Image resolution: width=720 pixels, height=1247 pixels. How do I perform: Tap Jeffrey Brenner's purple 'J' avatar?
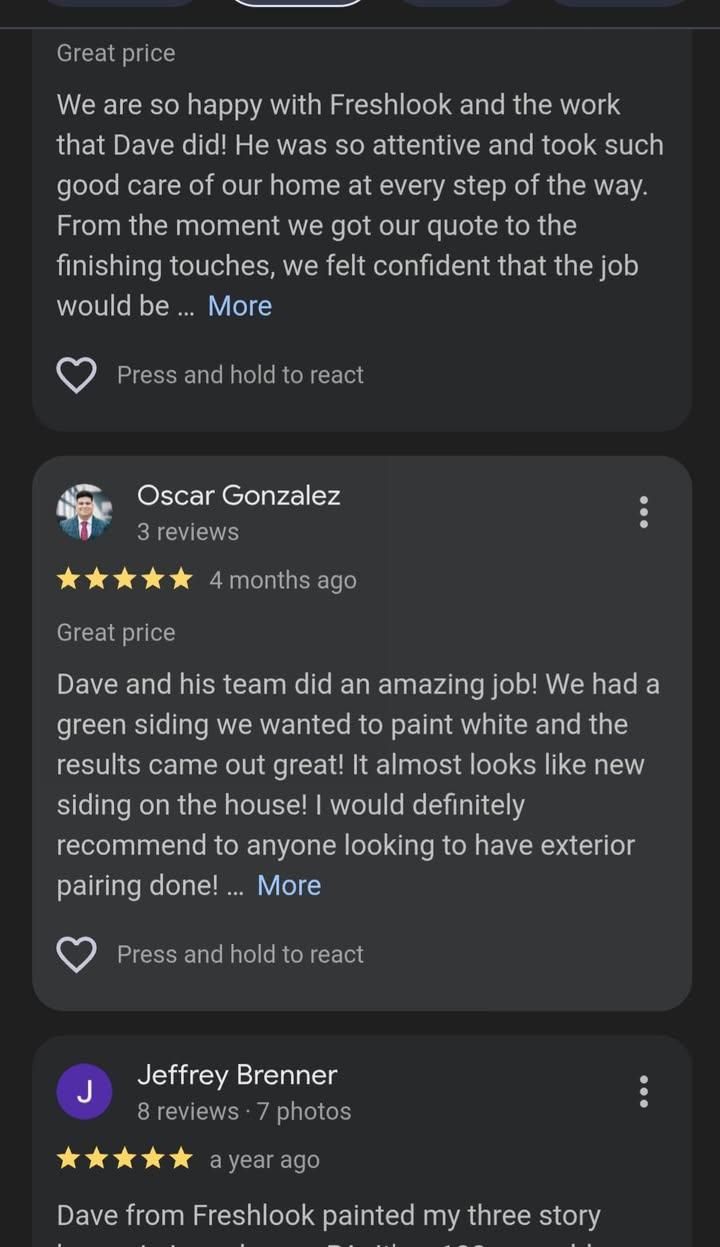(84, 1091)
